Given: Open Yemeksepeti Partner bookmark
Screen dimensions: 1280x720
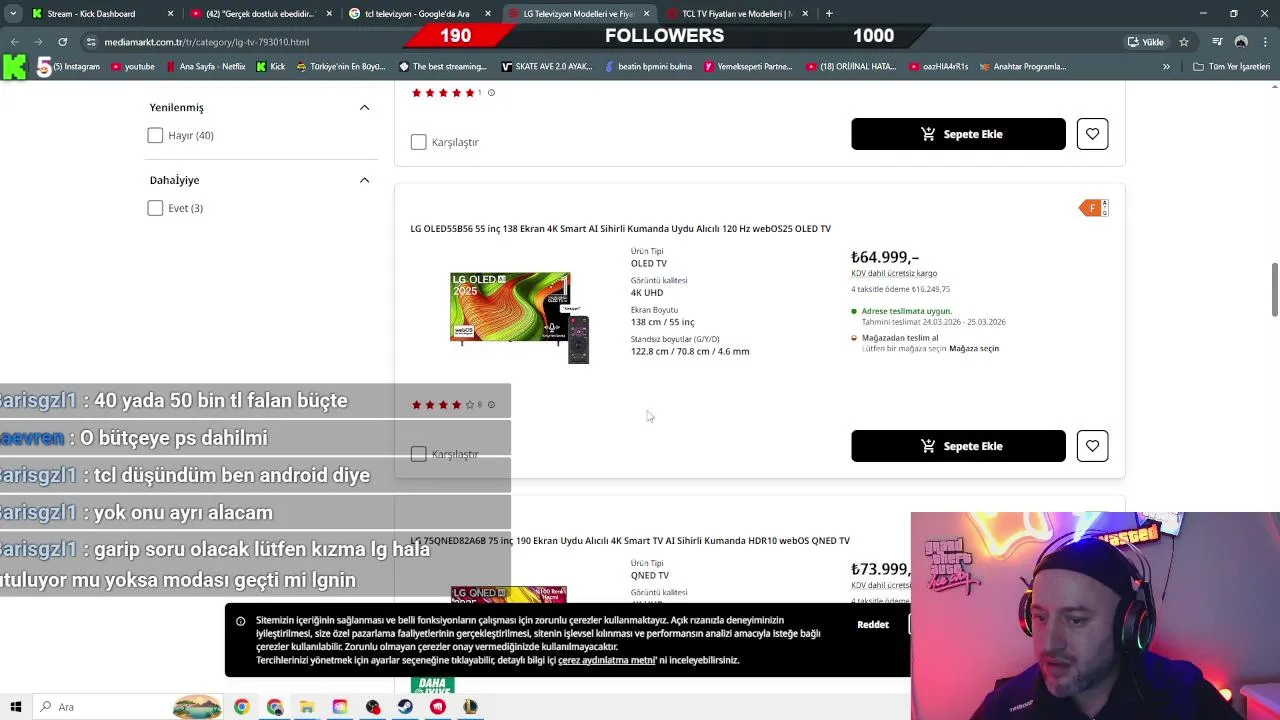Looking at the screenshot, I should click(748, 67).
